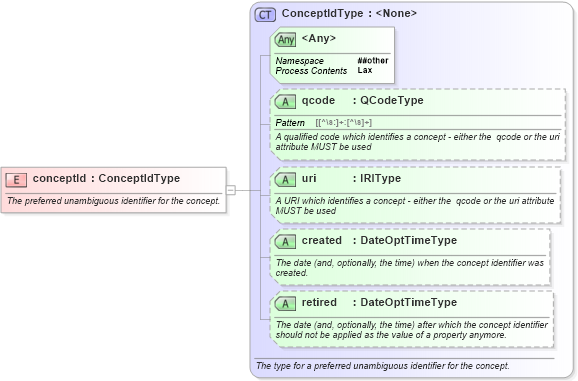Click the Any wildcard icon

click(x=285, y=39)
